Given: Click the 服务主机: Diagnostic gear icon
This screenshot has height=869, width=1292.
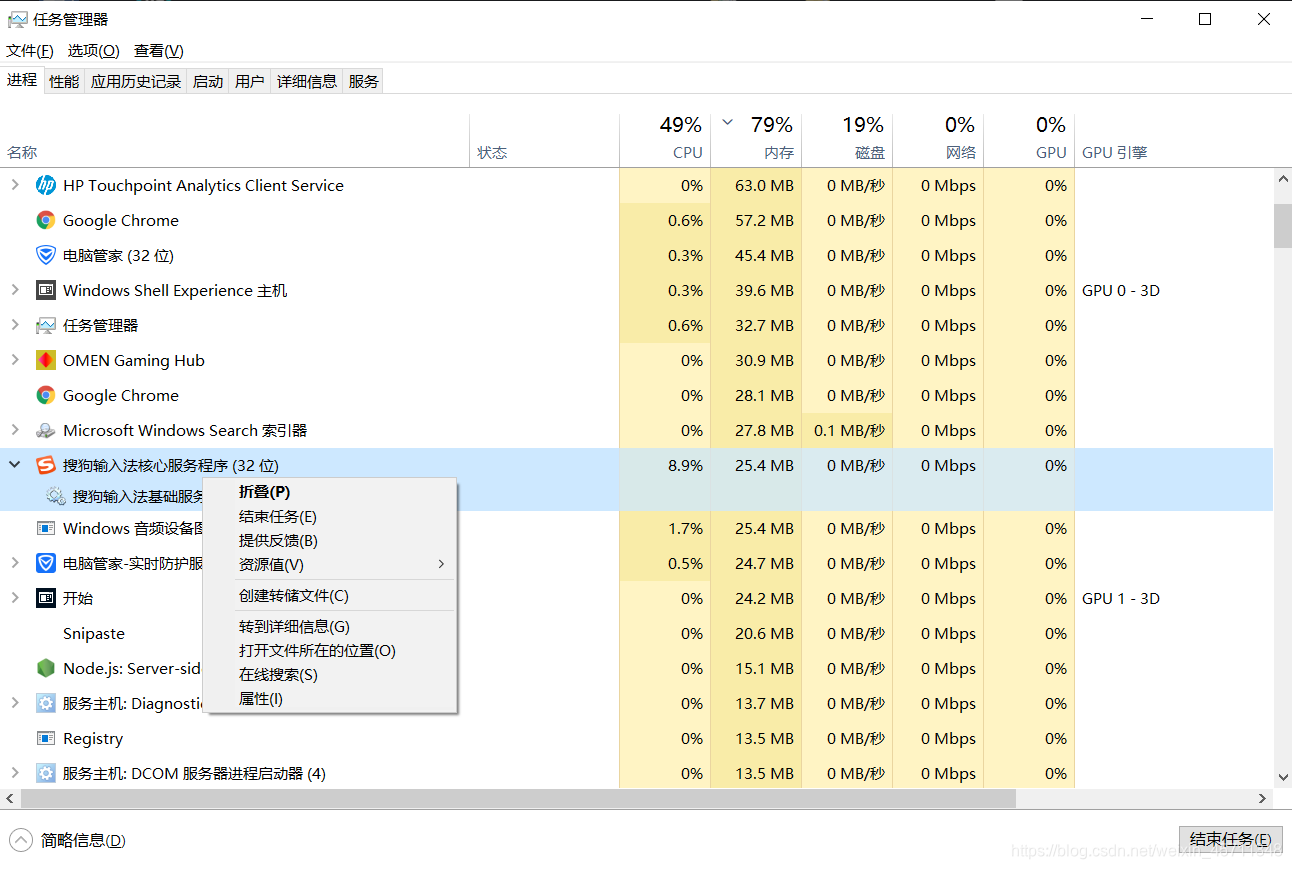Looking at the screenshot, I should click(x=45, y=703).
